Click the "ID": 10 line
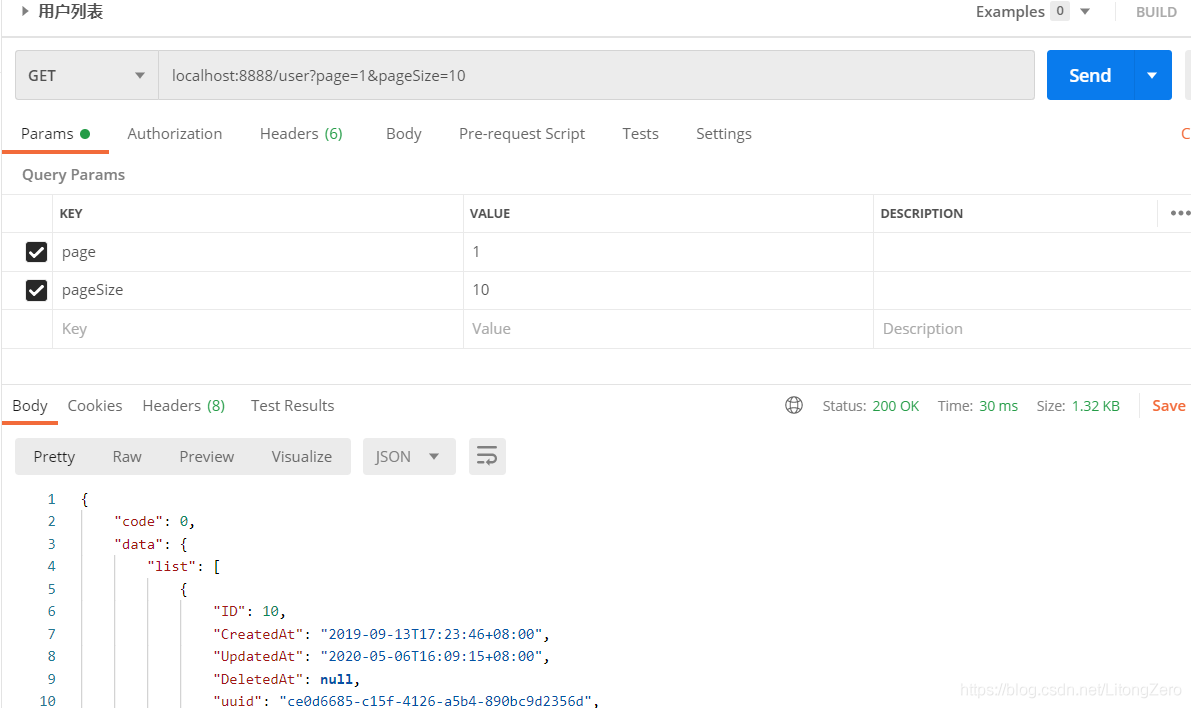The height and width of the screenshot is (708, 1191). (x=249, y=611)
